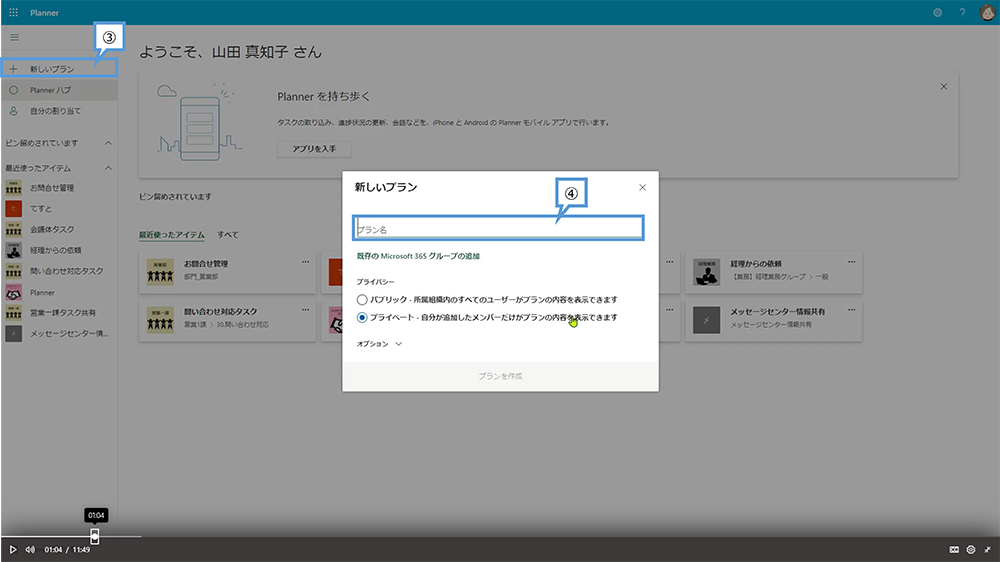Open お問合せ管理 plan card title
Screen dimensions: 1000x562
click(x=206, y=263)
